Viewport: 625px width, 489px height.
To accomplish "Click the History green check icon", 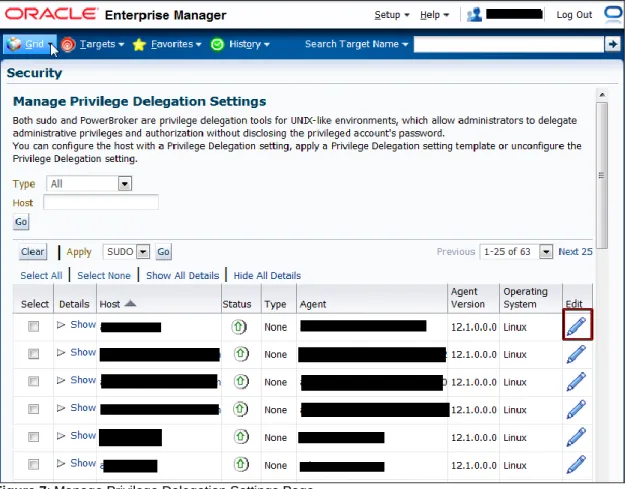I will point(217,44).
